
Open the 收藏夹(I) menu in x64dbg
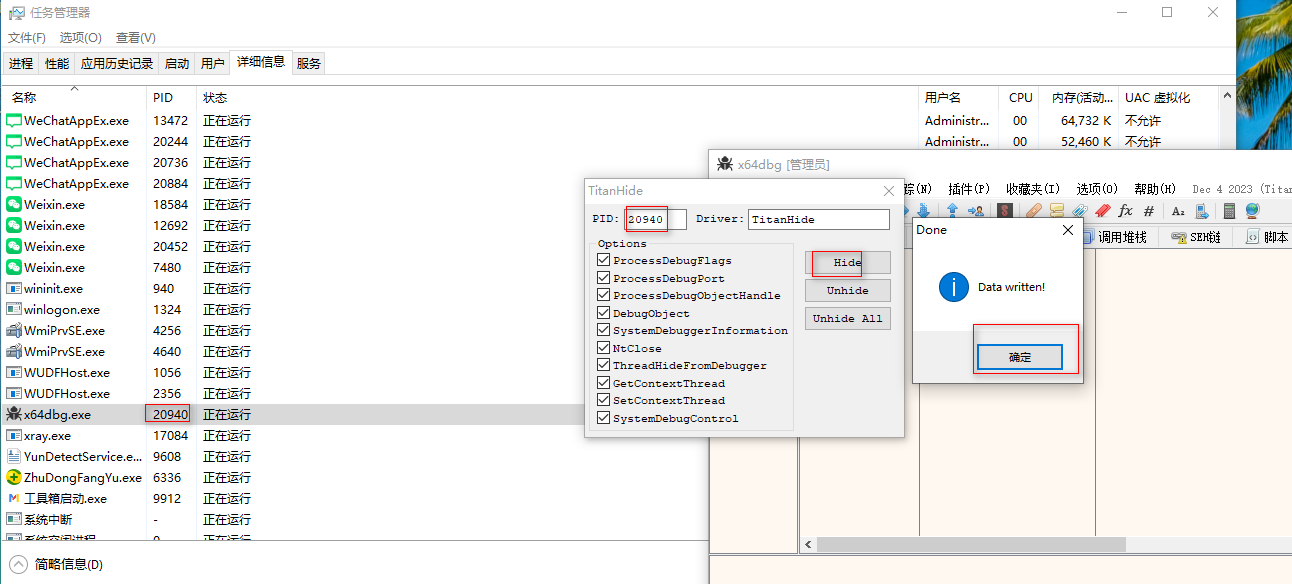pyautogui.click(x=1033, y=189)
